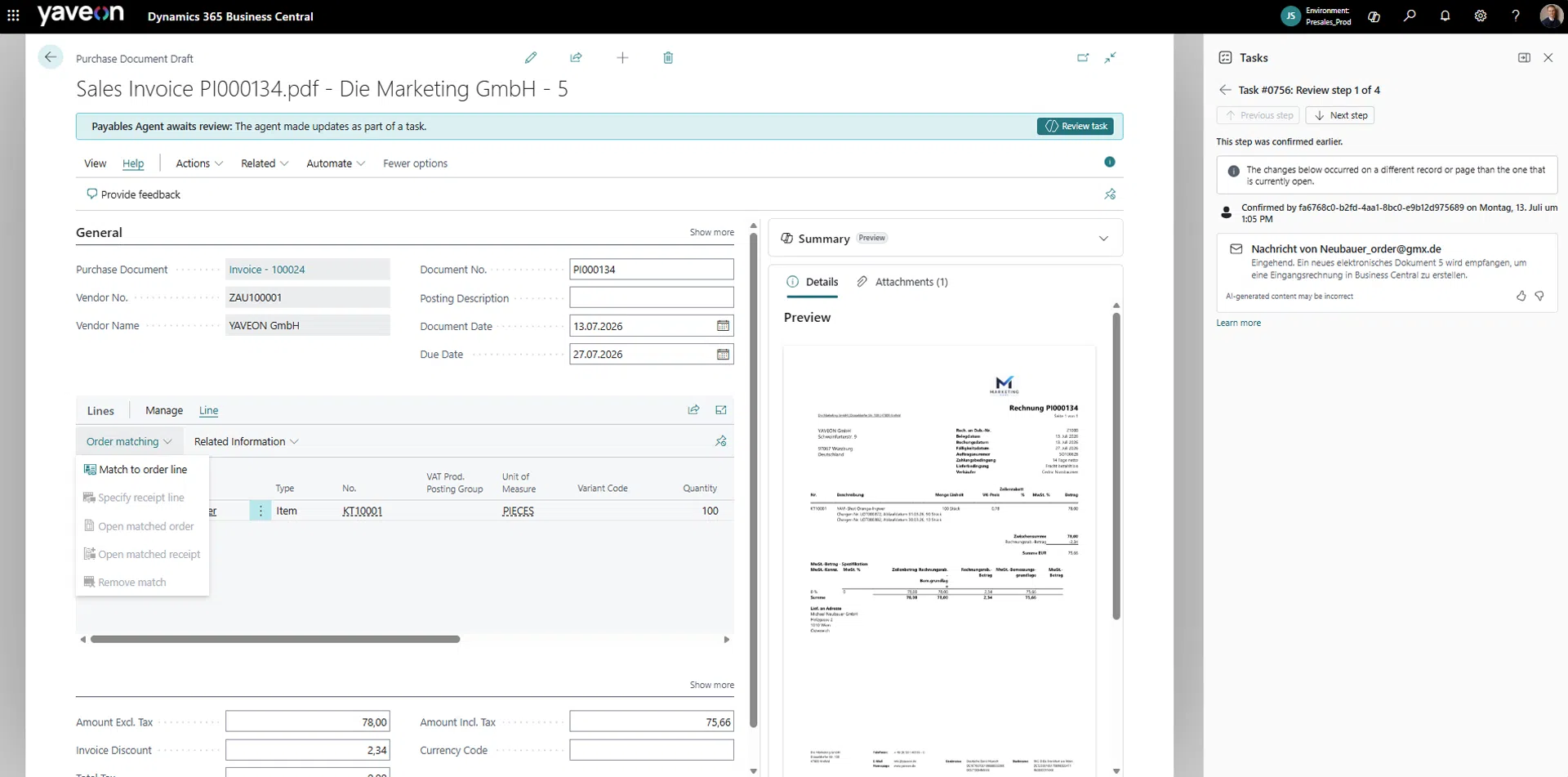The width and height of the screenshot is (1568, 777).
Task: Select Match to order line
Action: [143, 470]
